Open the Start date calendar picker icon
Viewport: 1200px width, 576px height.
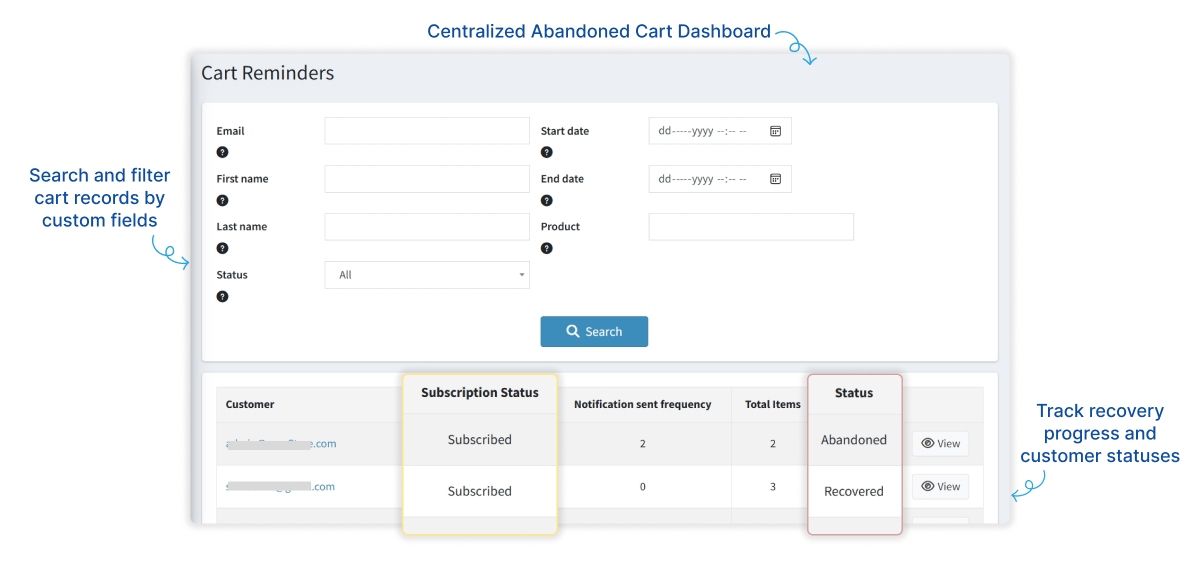pos(775,131)
